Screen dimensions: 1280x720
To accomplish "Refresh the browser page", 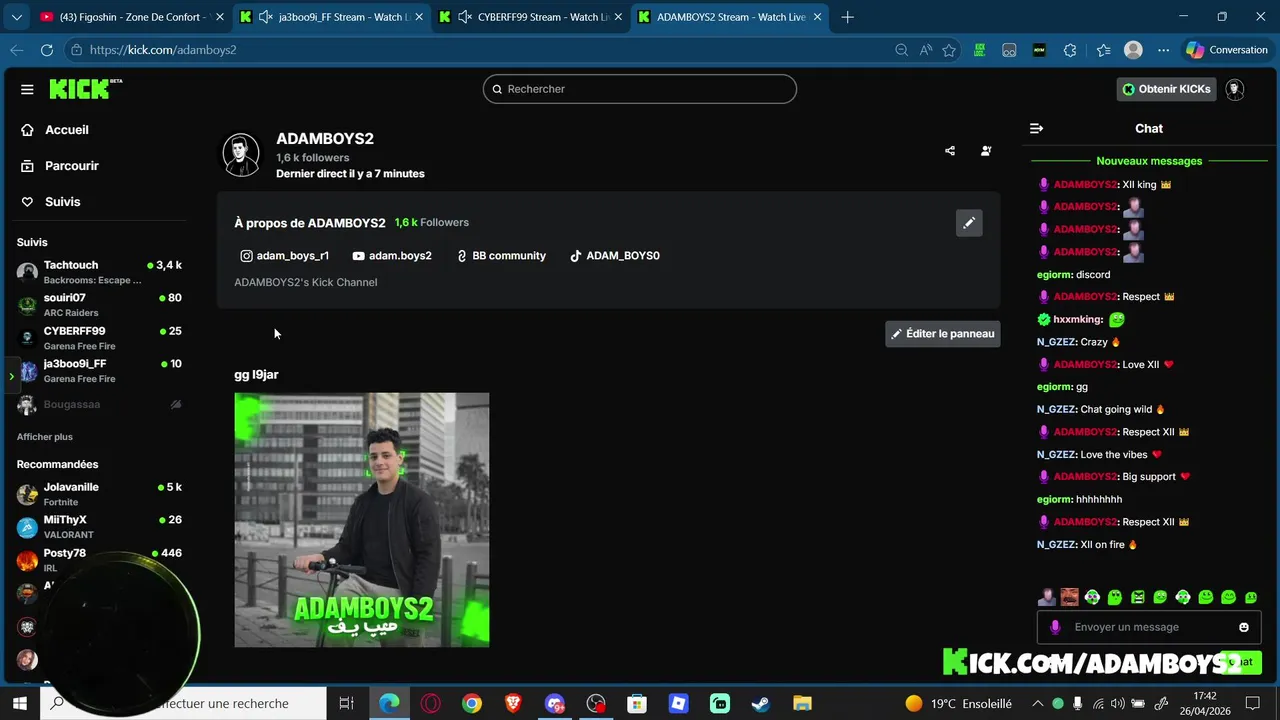I will click(x=47, y=50).
